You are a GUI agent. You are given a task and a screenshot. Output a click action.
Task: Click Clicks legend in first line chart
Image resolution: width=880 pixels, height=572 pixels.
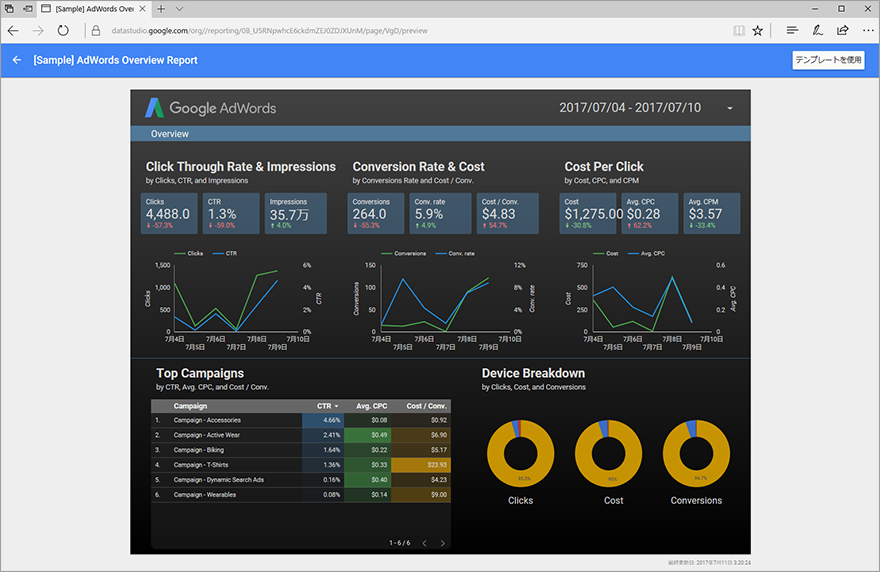[189, 254]
